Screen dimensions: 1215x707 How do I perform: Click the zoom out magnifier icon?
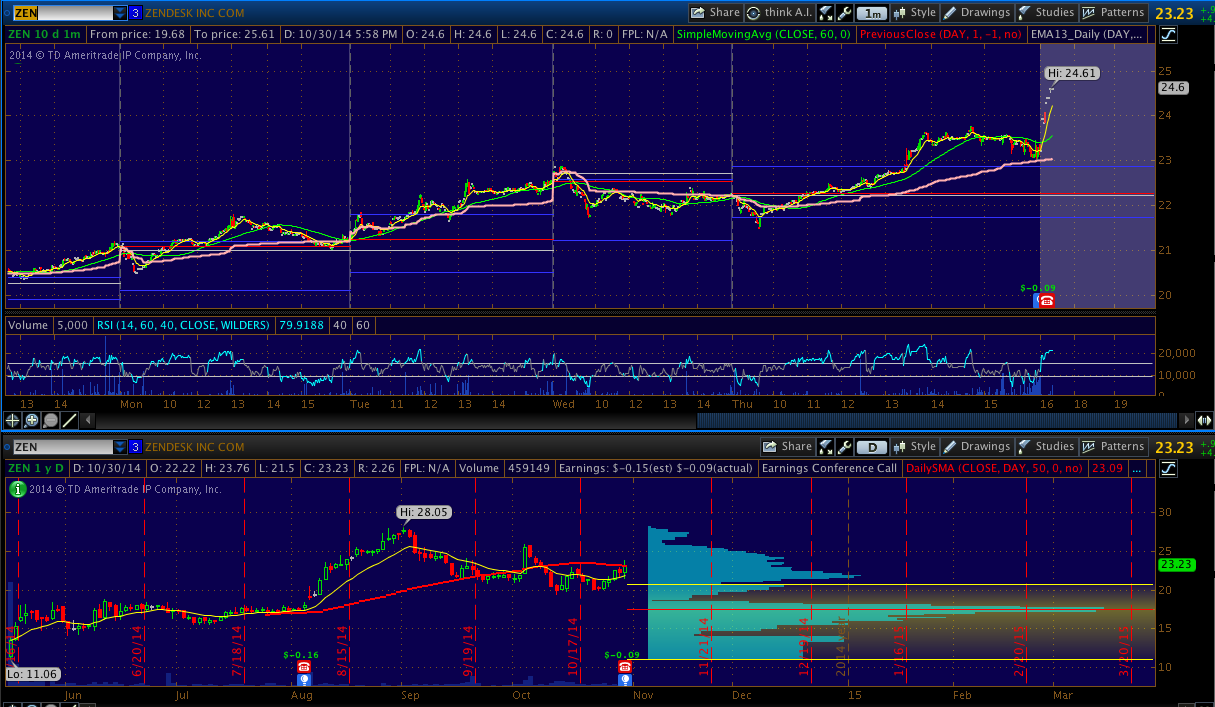tap(50, 420)
